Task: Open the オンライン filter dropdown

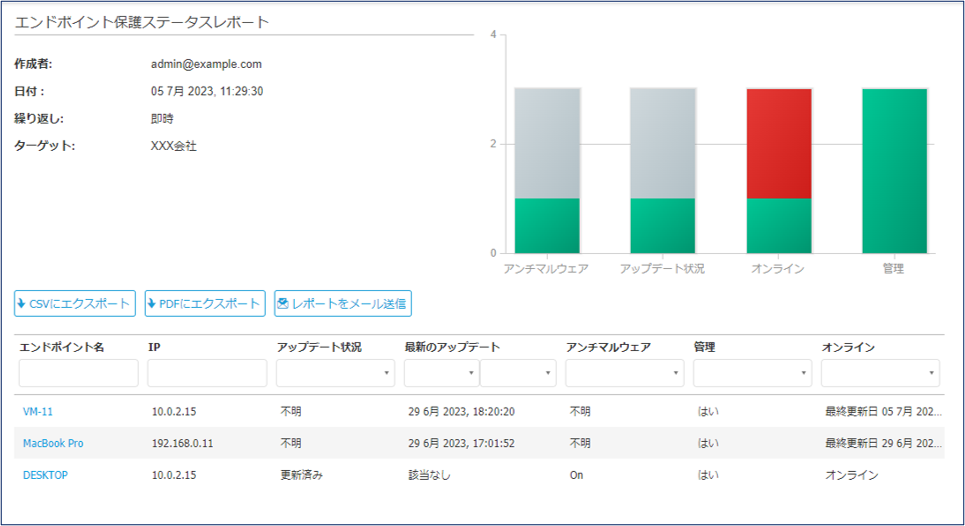Action: [x=880, y=373]
